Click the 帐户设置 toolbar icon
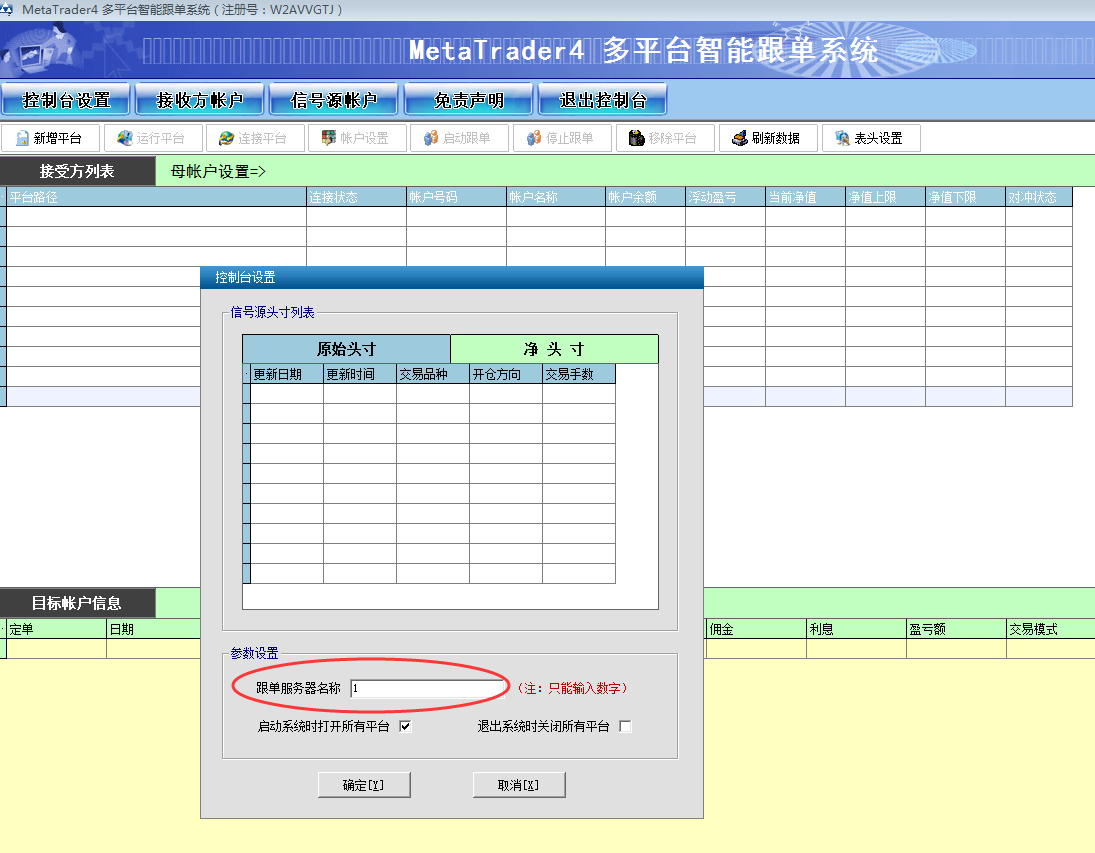1095x853 pixels. coord(328,138)
